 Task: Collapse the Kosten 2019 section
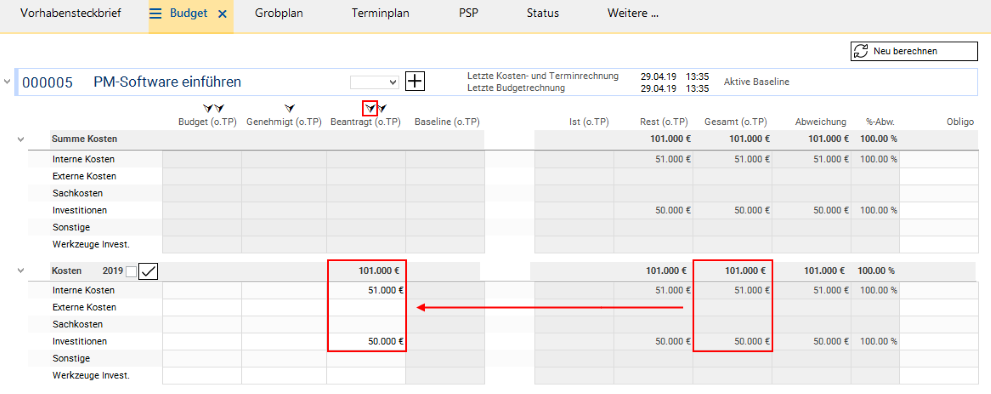(21, 271)
